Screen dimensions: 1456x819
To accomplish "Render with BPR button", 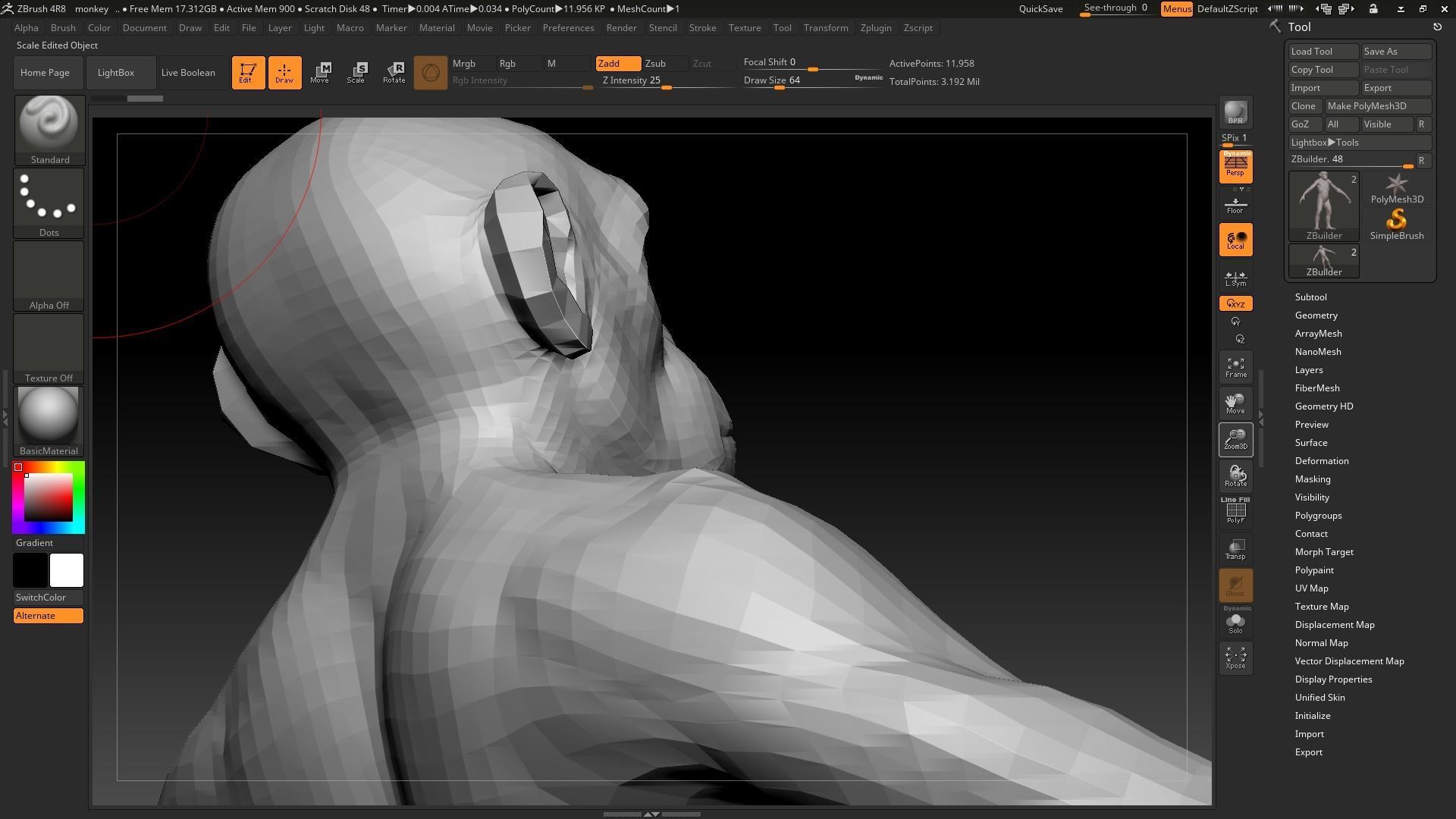I will point(1235,112).
